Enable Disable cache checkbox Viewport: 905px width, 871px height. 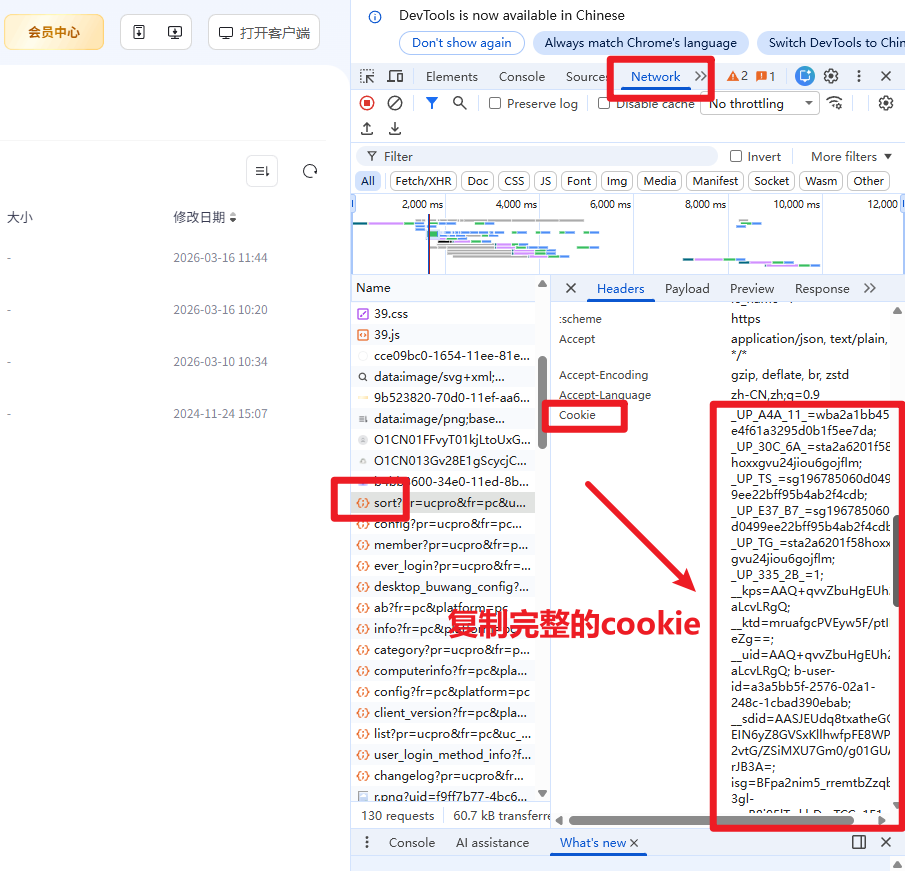pyautogui.click(x=603, y=103)
